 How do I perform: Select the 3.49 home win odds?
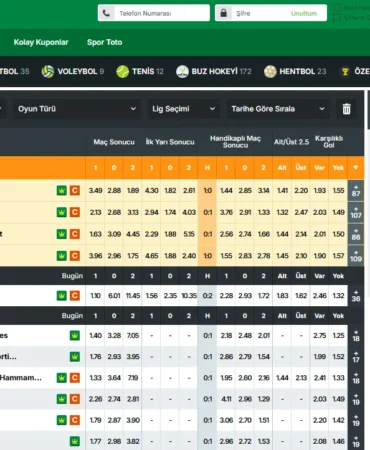pyautogui.click(x=95, y=190)
